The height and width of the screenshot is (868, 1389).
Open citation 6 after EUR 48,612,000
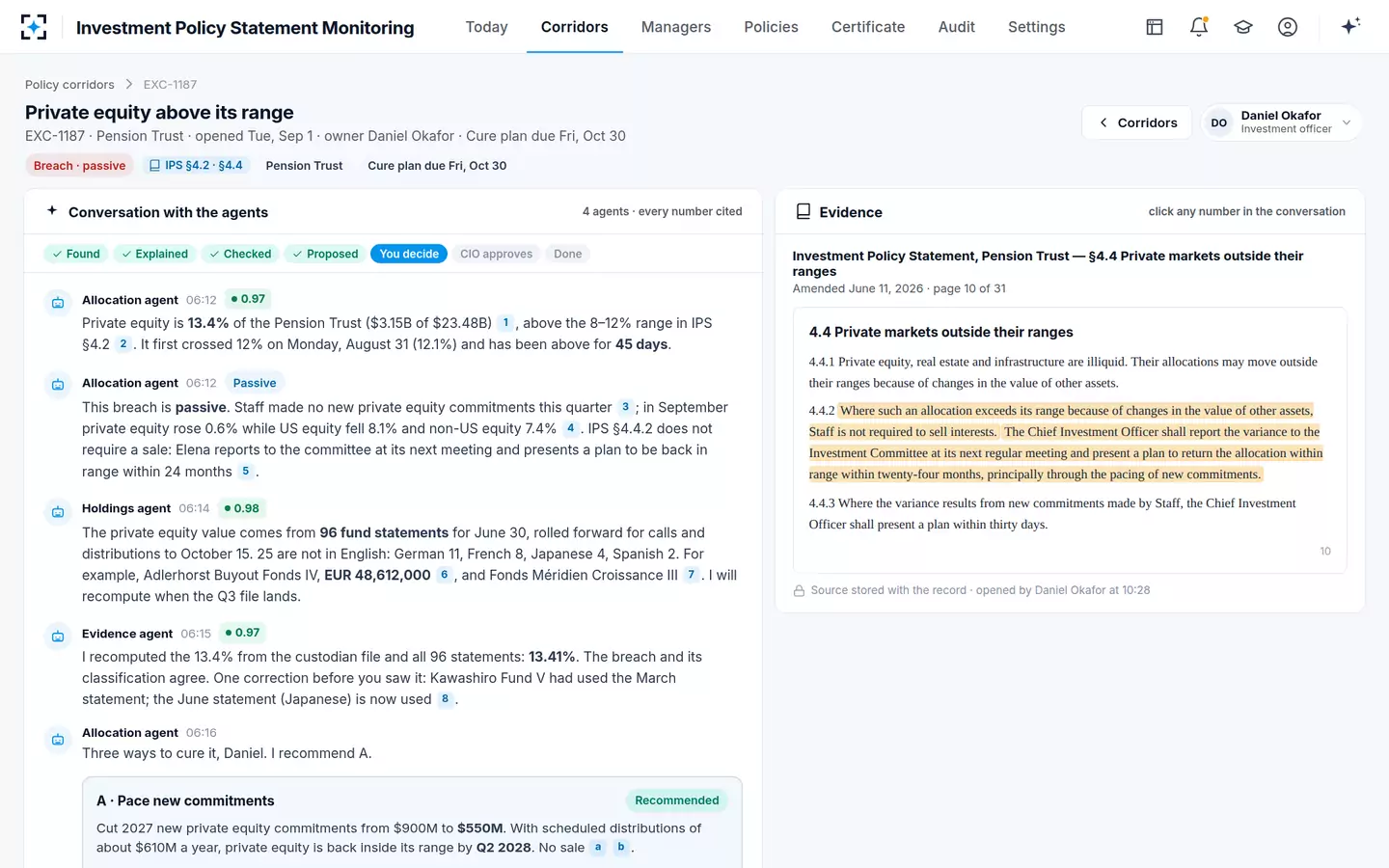(x=444, y=575)
